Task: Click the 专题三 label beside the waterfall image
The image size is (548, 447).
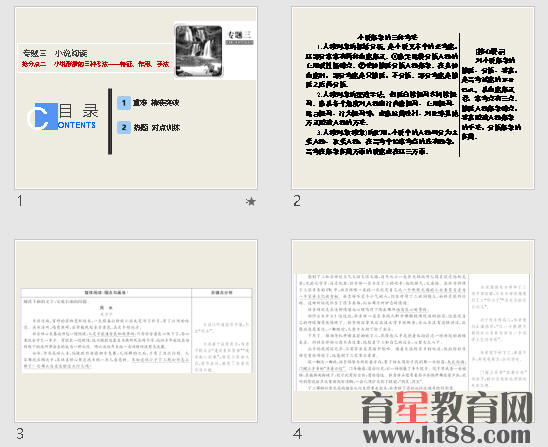Action: 239,35
